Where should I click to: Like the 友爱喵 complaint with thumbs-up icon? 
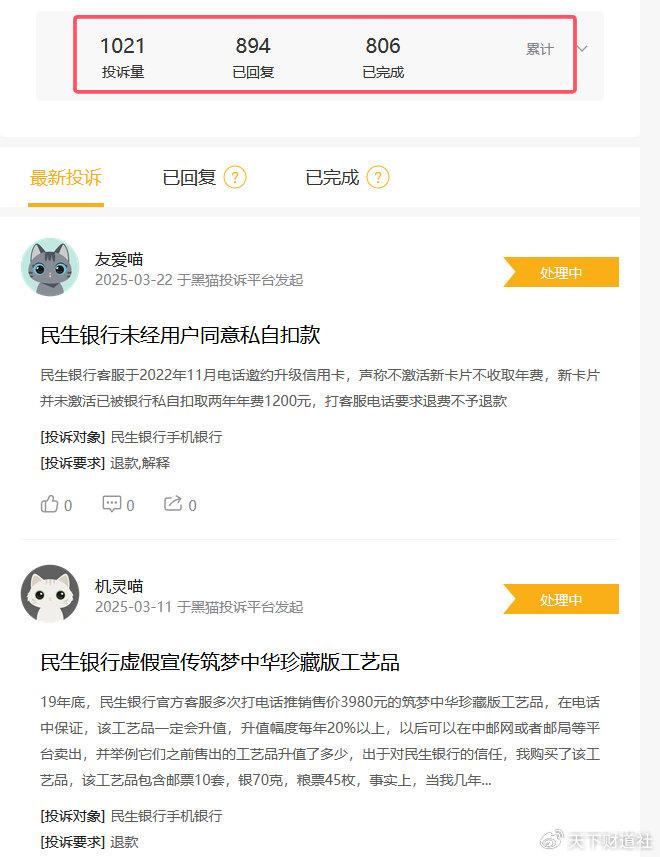pyautogui.click(x=50, y=504)
